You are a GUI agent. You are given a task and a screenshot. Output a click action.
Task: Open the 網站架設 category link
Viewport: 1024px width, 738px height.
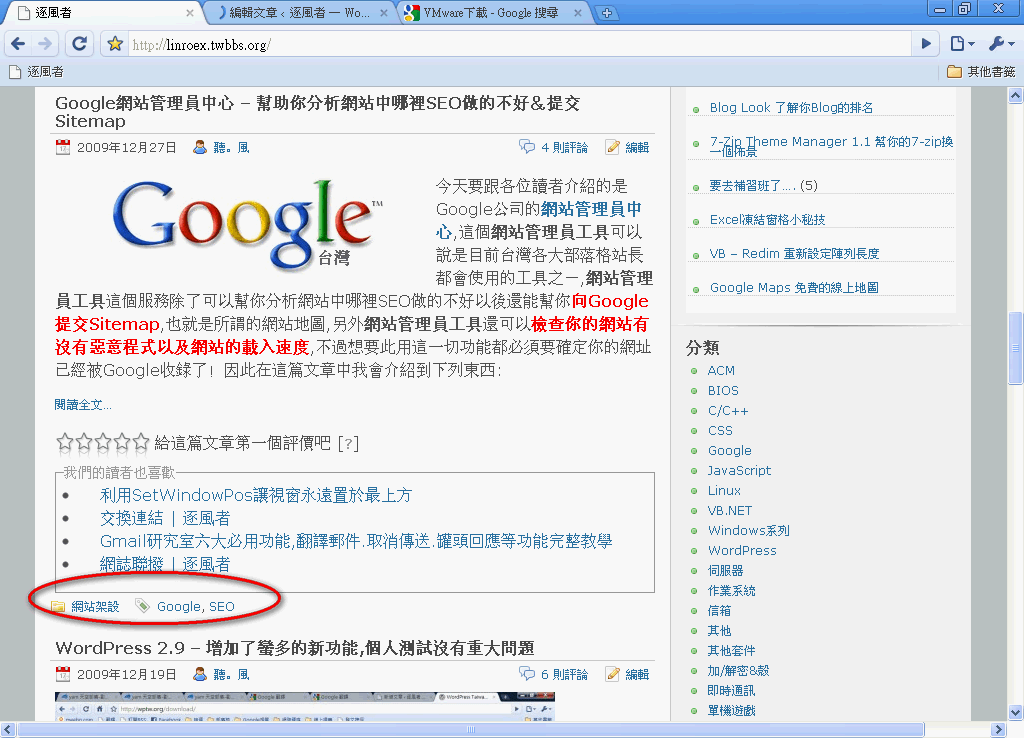coord(95,607)
